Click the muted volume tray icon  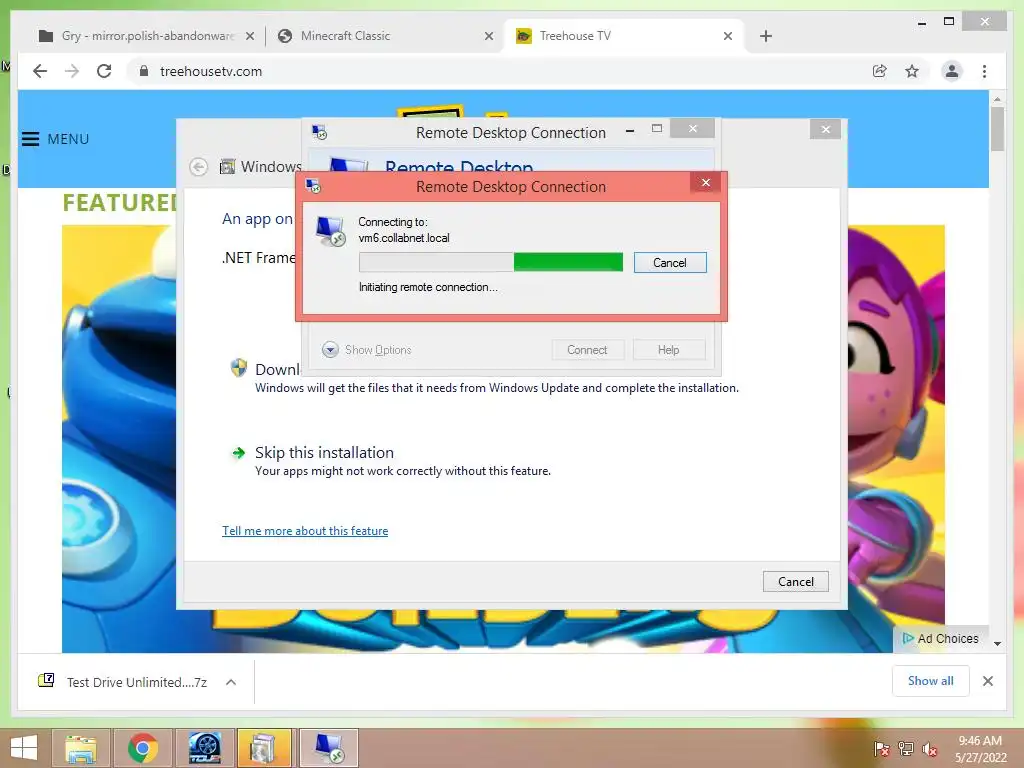[930, 749]
